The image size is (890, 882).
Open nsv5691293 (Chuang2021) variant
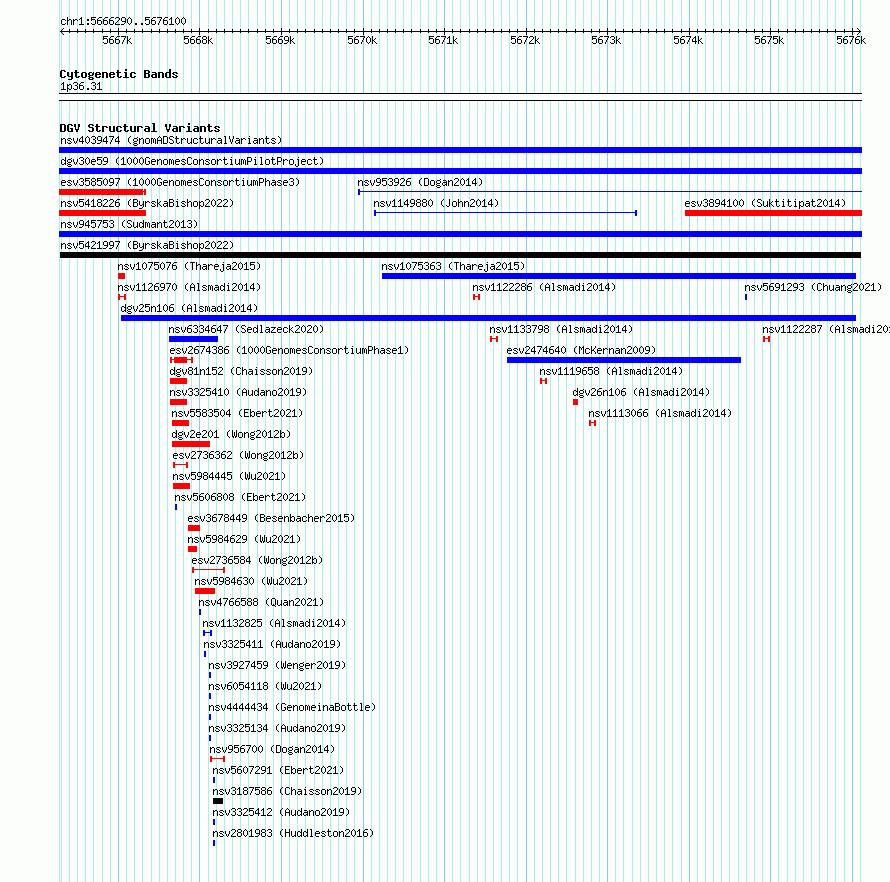click(813, 287)
